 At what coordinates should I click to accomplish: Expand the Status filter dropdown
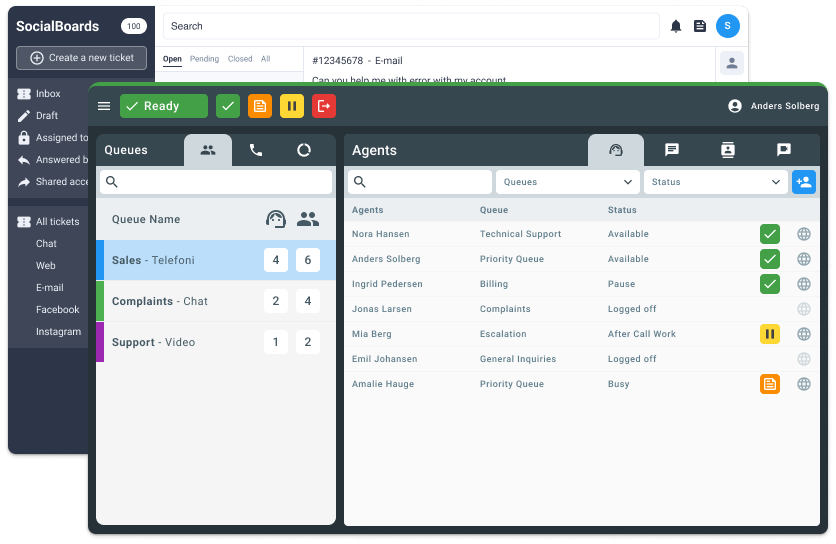[715, 182]
